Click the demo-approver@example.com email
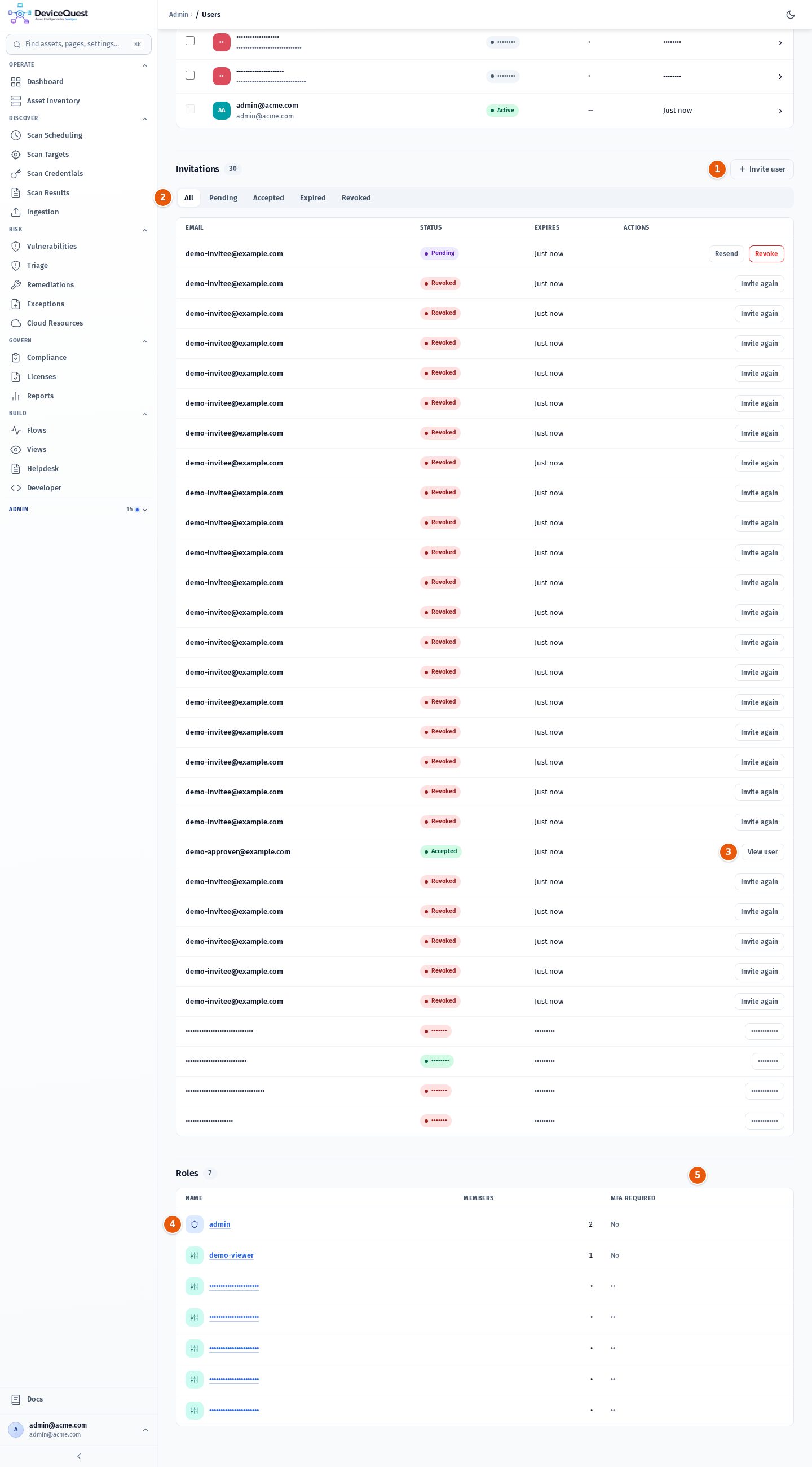This screenshot has width=812, height=1467. (x=237, y=851)
